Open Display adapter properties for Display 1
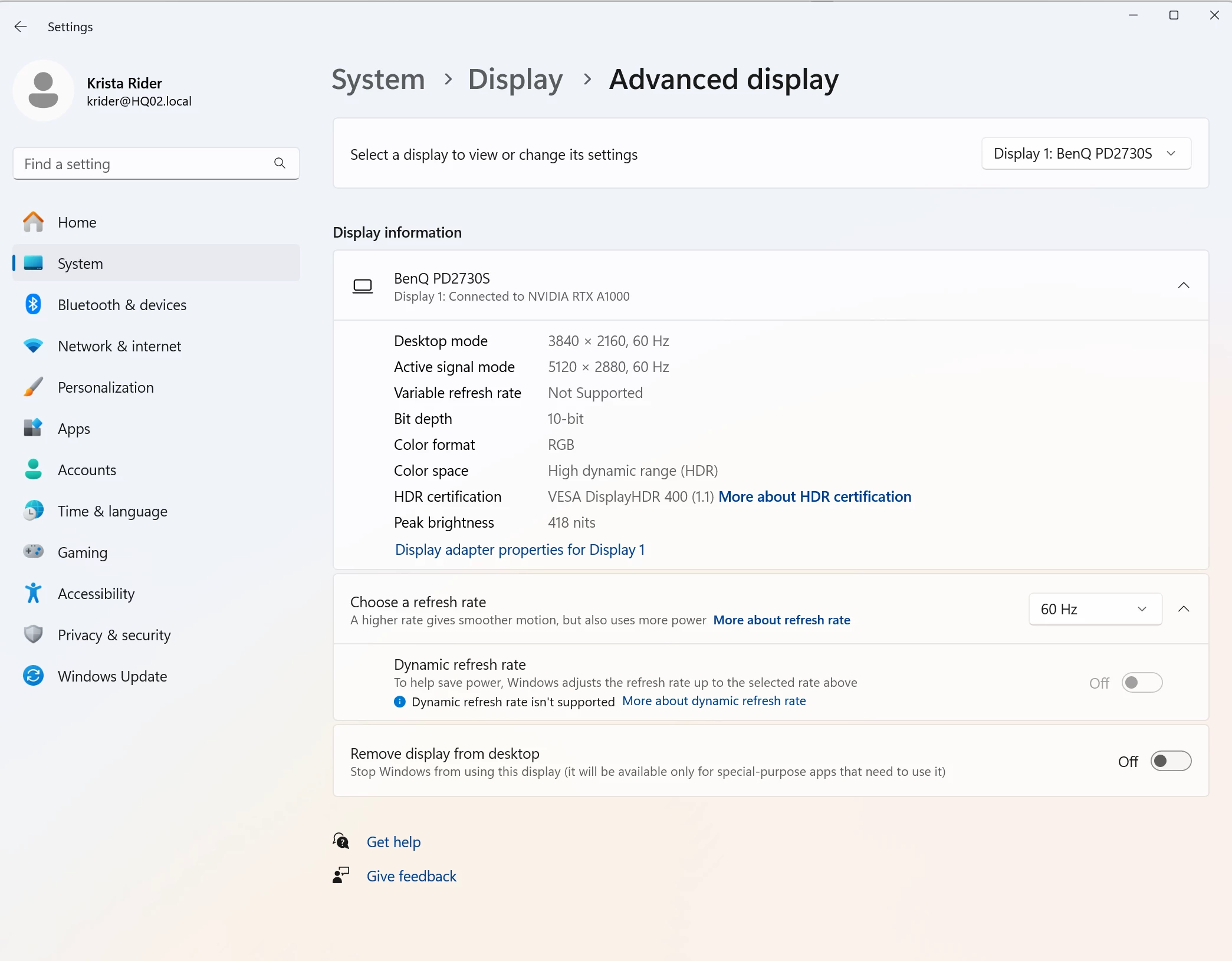The width and height of the screenshot is (1232, 961). (520, 549)
